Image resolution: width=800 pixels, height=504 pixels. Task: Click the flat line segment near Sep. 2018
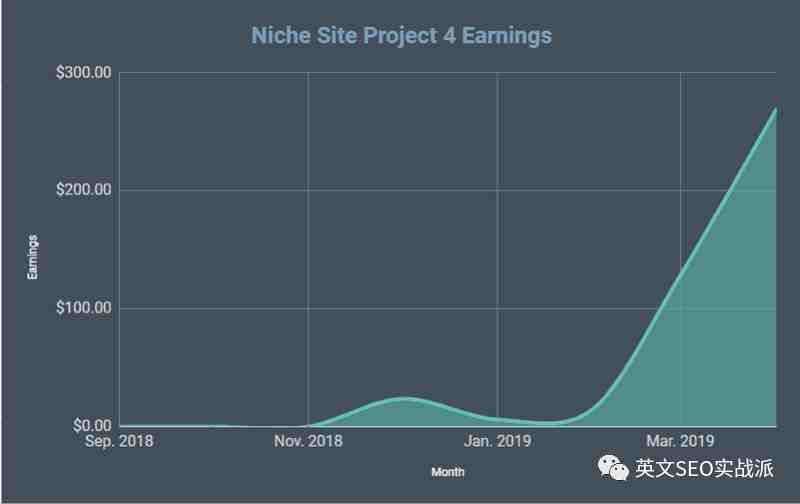point(168,425)
